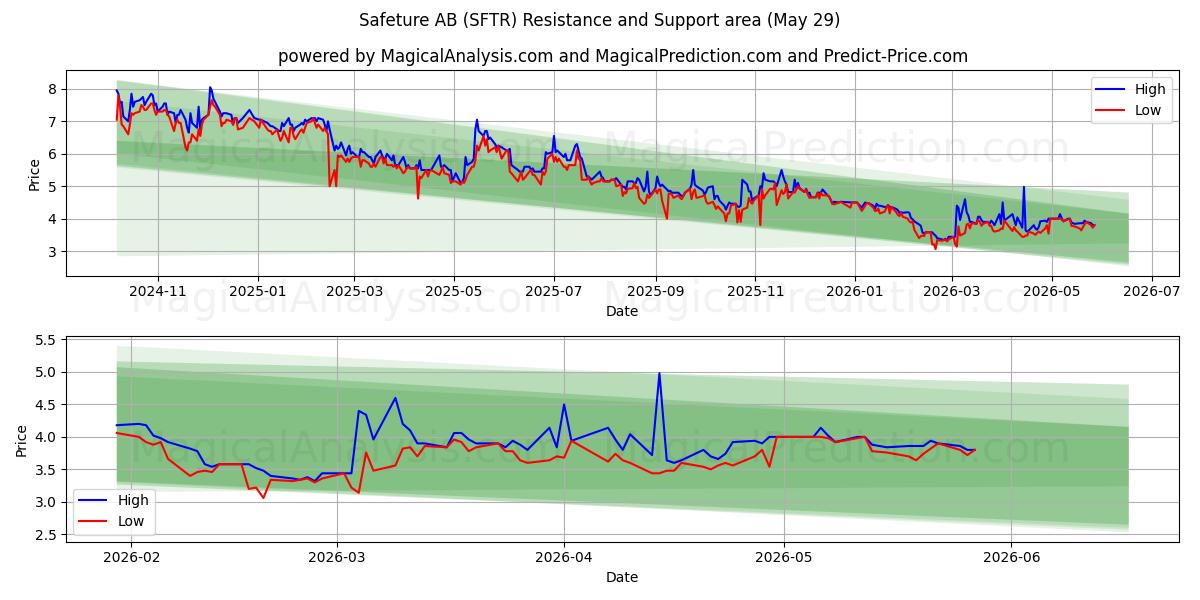Click the '2025-11' tick label
This screenshot has width=1200, height=600.
tap(756, 291)
